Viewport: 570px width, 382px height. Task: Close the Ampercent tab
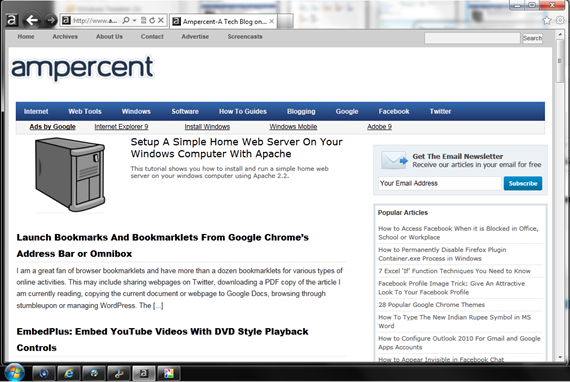272,21
